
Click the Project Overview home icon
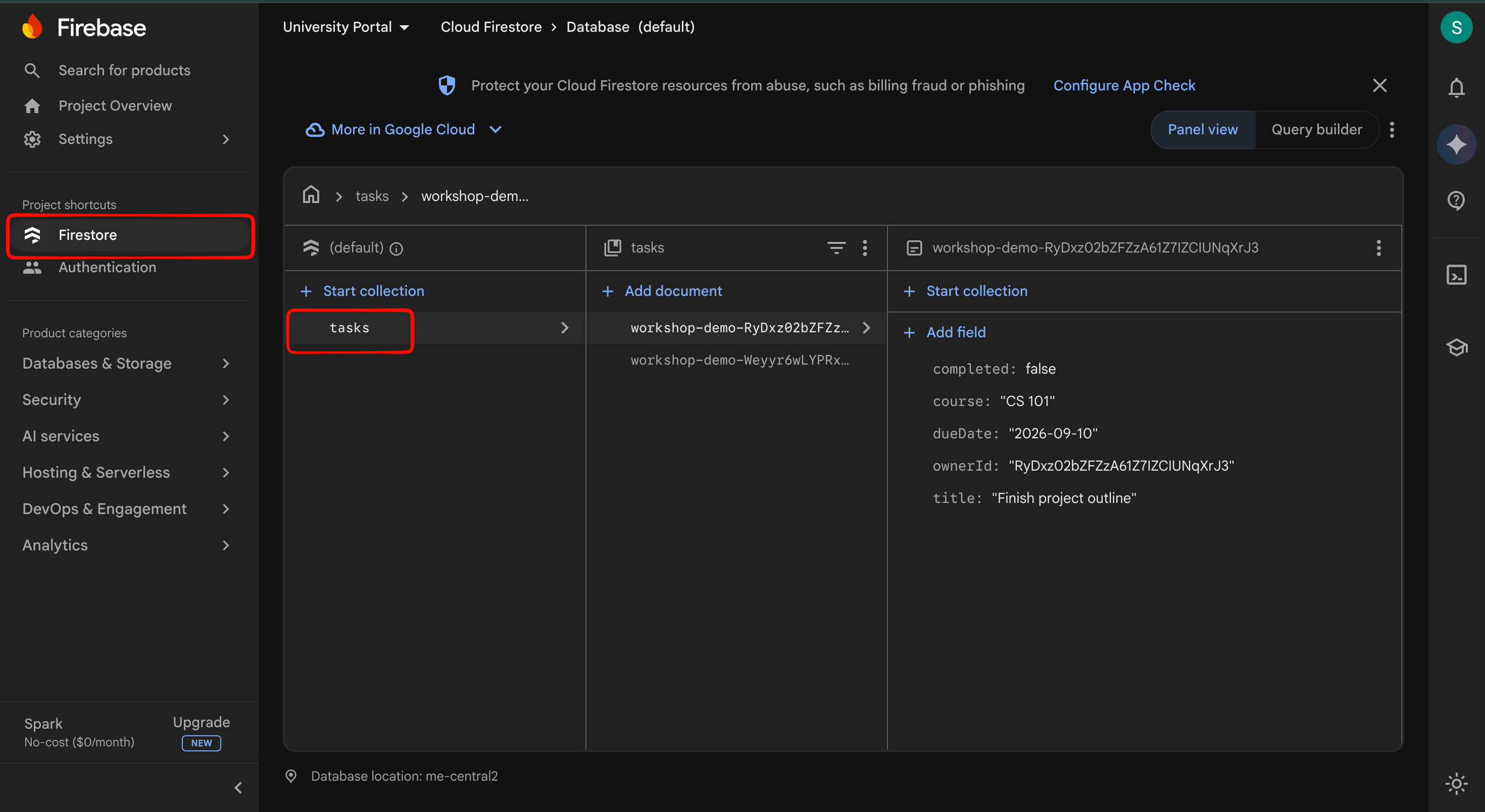[32, 106]
